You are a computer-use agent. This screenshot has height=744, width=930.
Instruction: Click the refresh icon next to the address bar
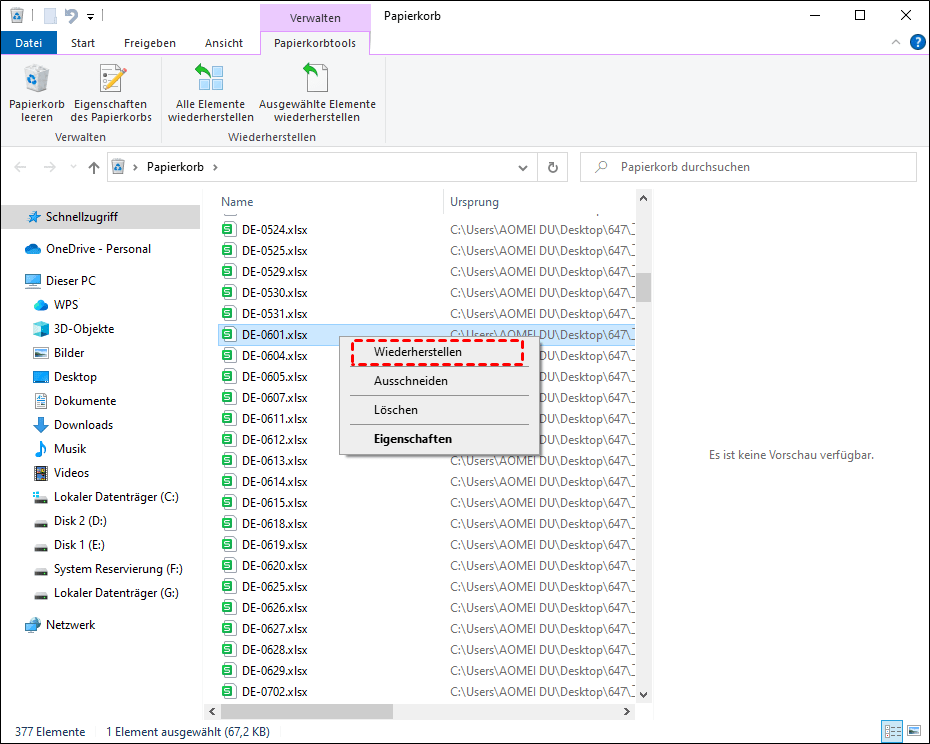[553, 167]
